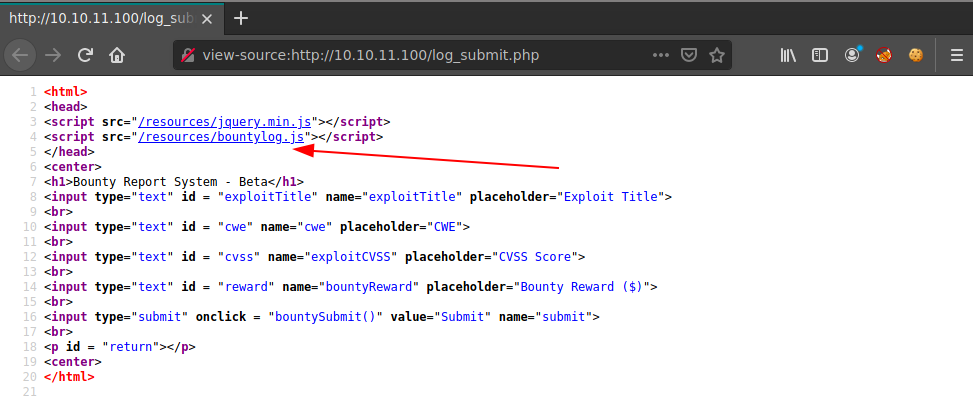Click the red extension icon in toolbar
The width and height of the screenshot is (973, 416).
click(x=884, y=55)
